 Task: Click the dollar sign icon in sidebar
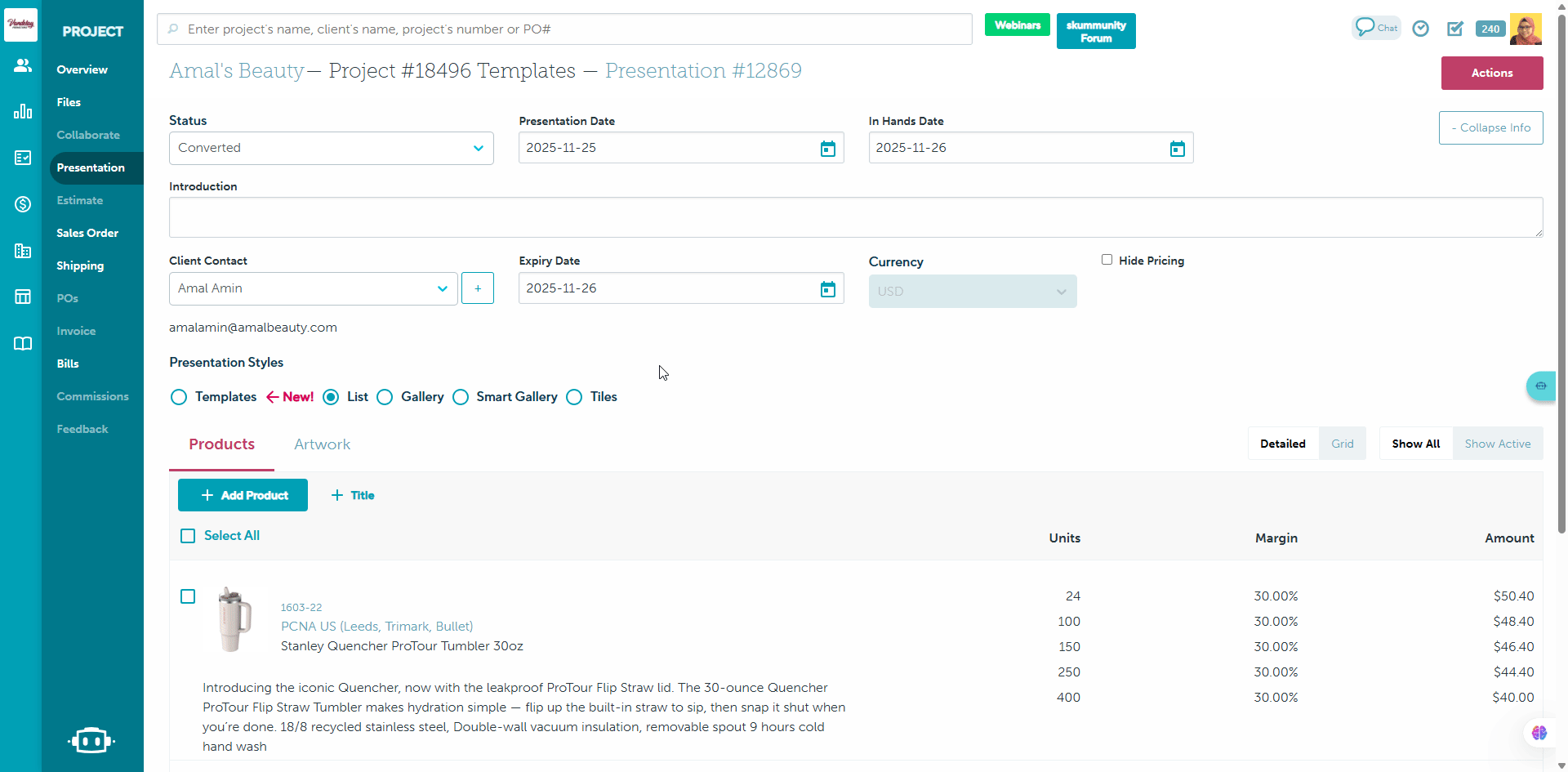pyautogui.click(x=23, y=204)
